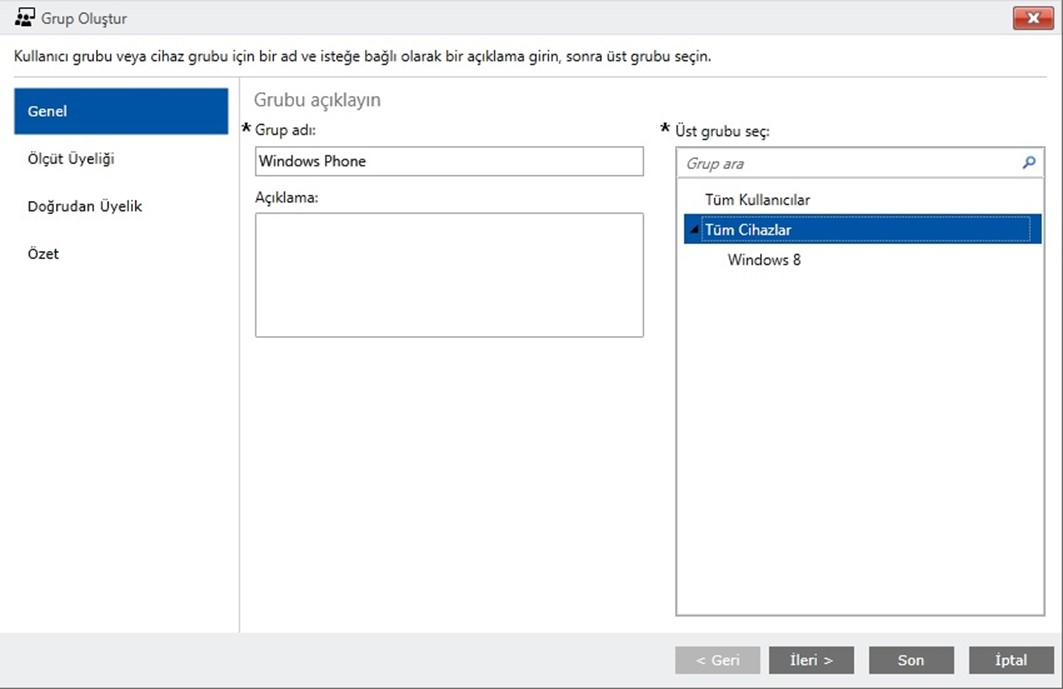Open the Genel wizard step
Image resolution: width=1063 pixels, height=689 pixels.
click(x=121, y=111)
